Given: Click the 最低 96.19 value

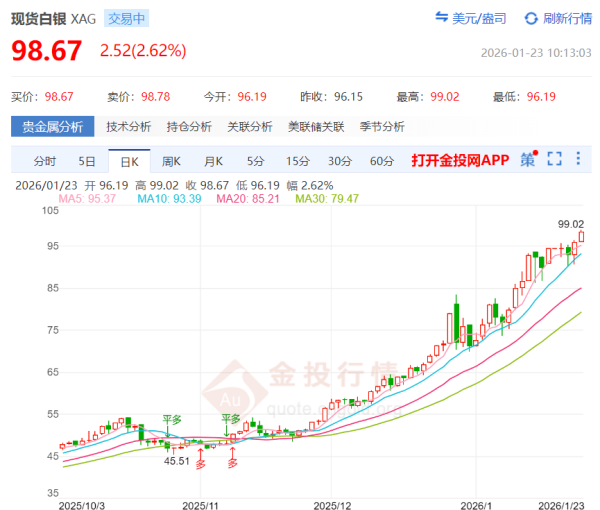Looking at the screenshot, I should [541, 97].
